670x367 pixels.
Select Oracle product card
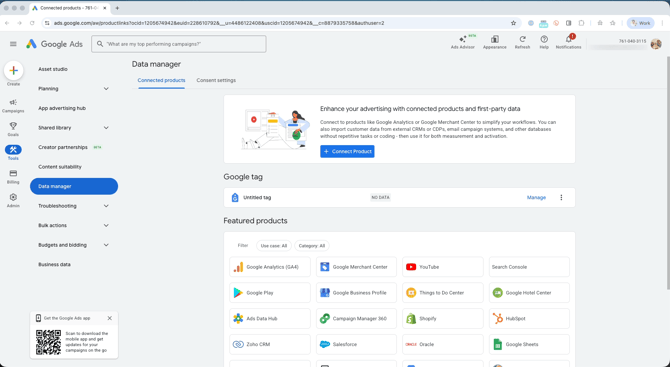(443, 344)
